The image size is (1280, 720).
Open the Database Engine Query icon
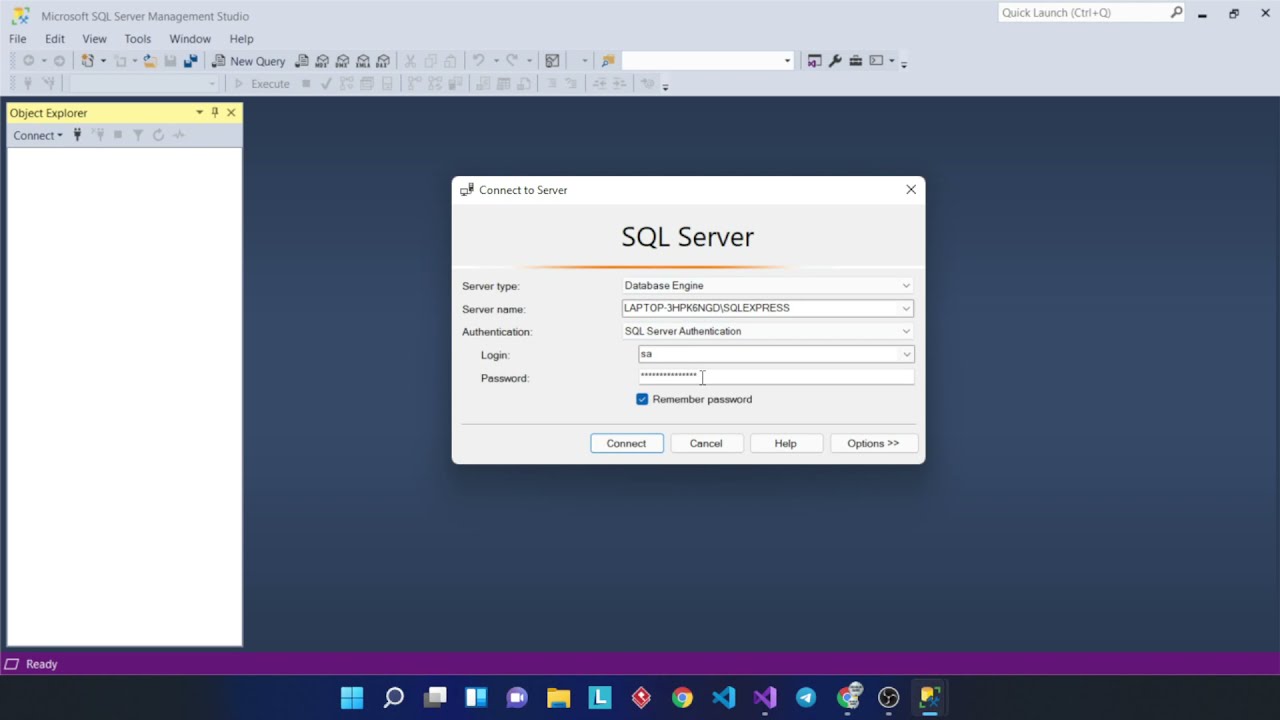[302, 61]
